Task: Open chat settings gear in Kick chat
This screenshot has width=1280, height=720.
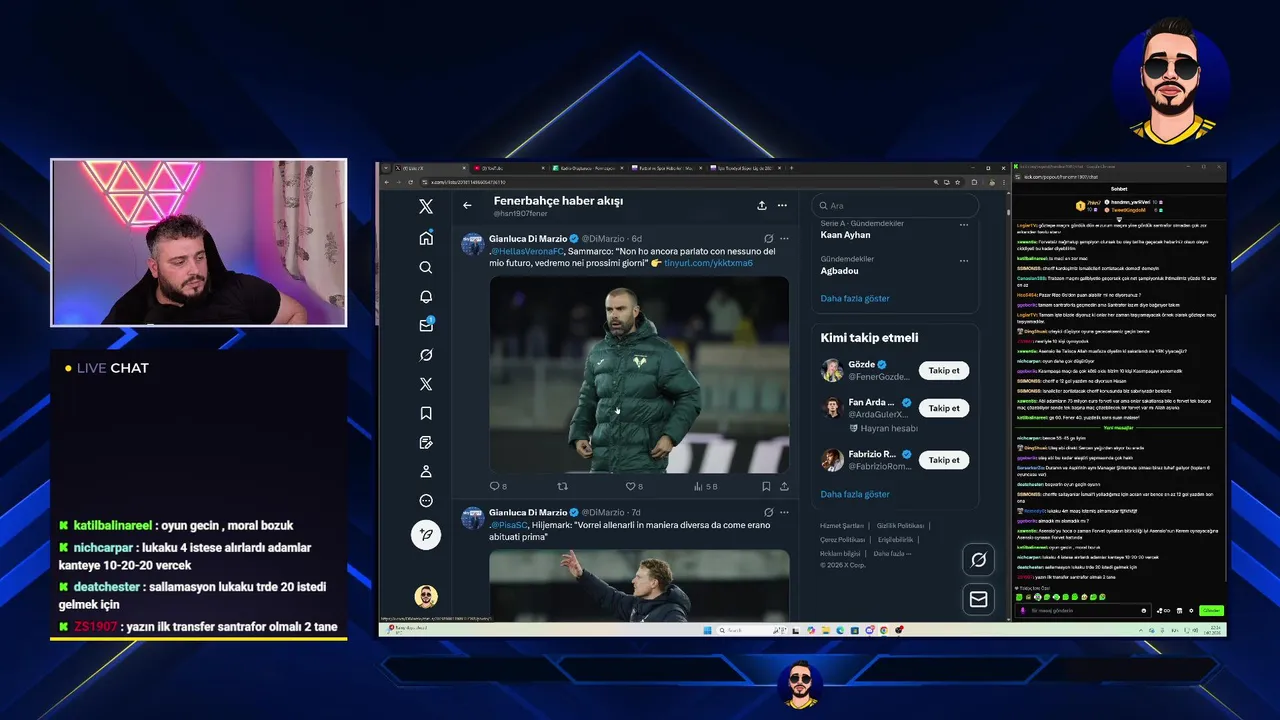Action: point(1191,611)
